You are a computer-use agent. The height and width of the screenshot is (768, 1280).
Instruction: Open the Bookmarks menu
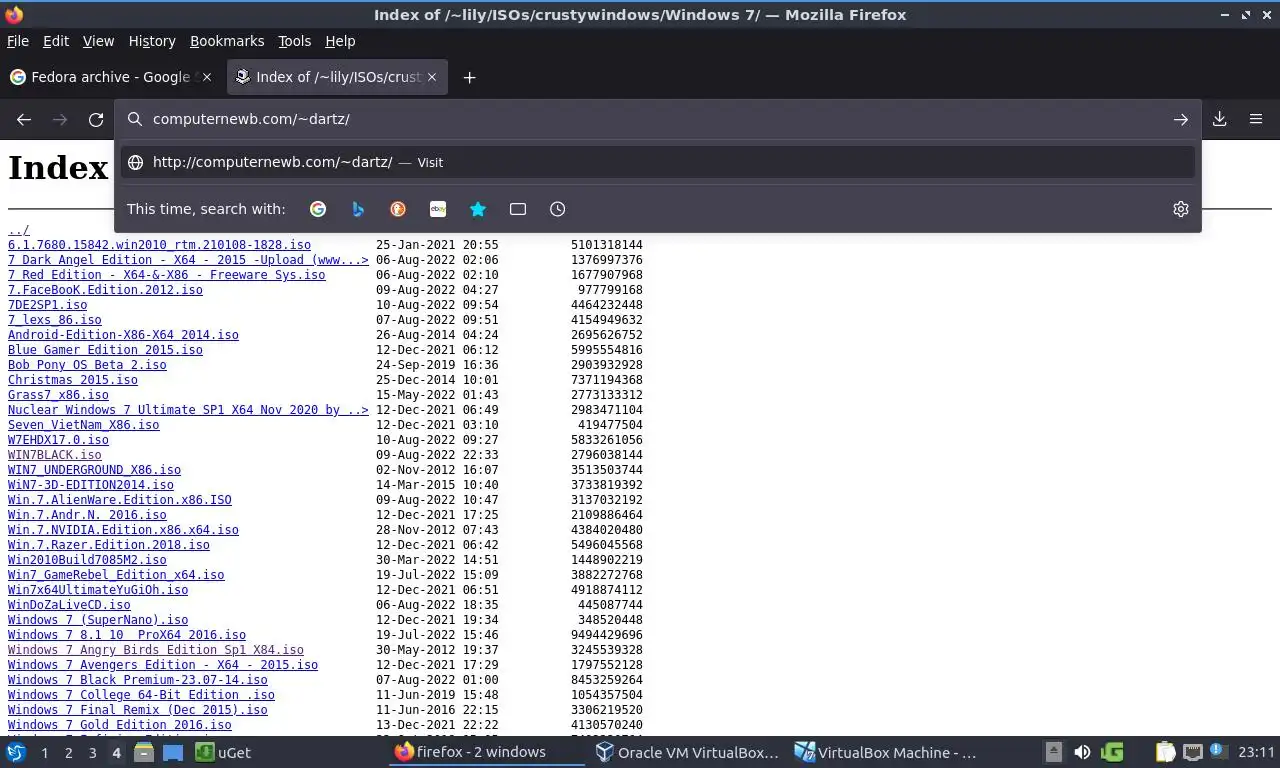point(227,41)
